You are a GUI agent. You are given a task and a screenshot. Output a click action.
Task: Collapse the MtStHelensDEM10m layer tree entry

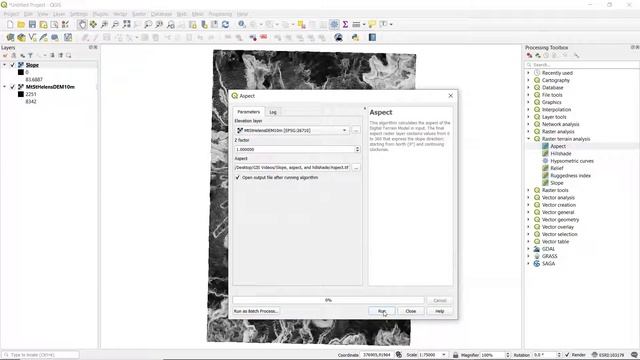coord(4,87)
